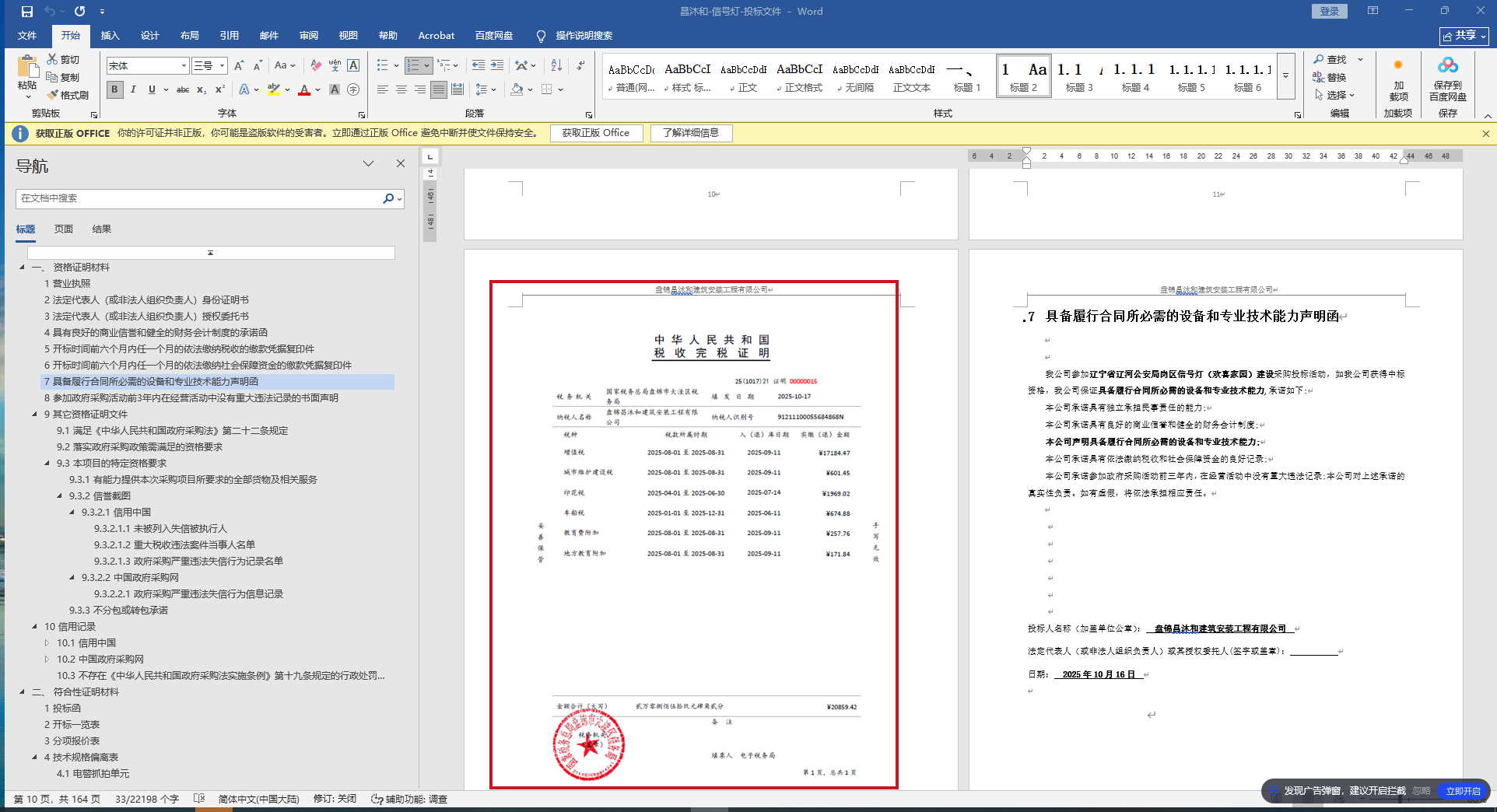This screenshot has height=812, width=1497.
Task: Clear all formatting with the eraser icon
Action: (x=315, y=65)
